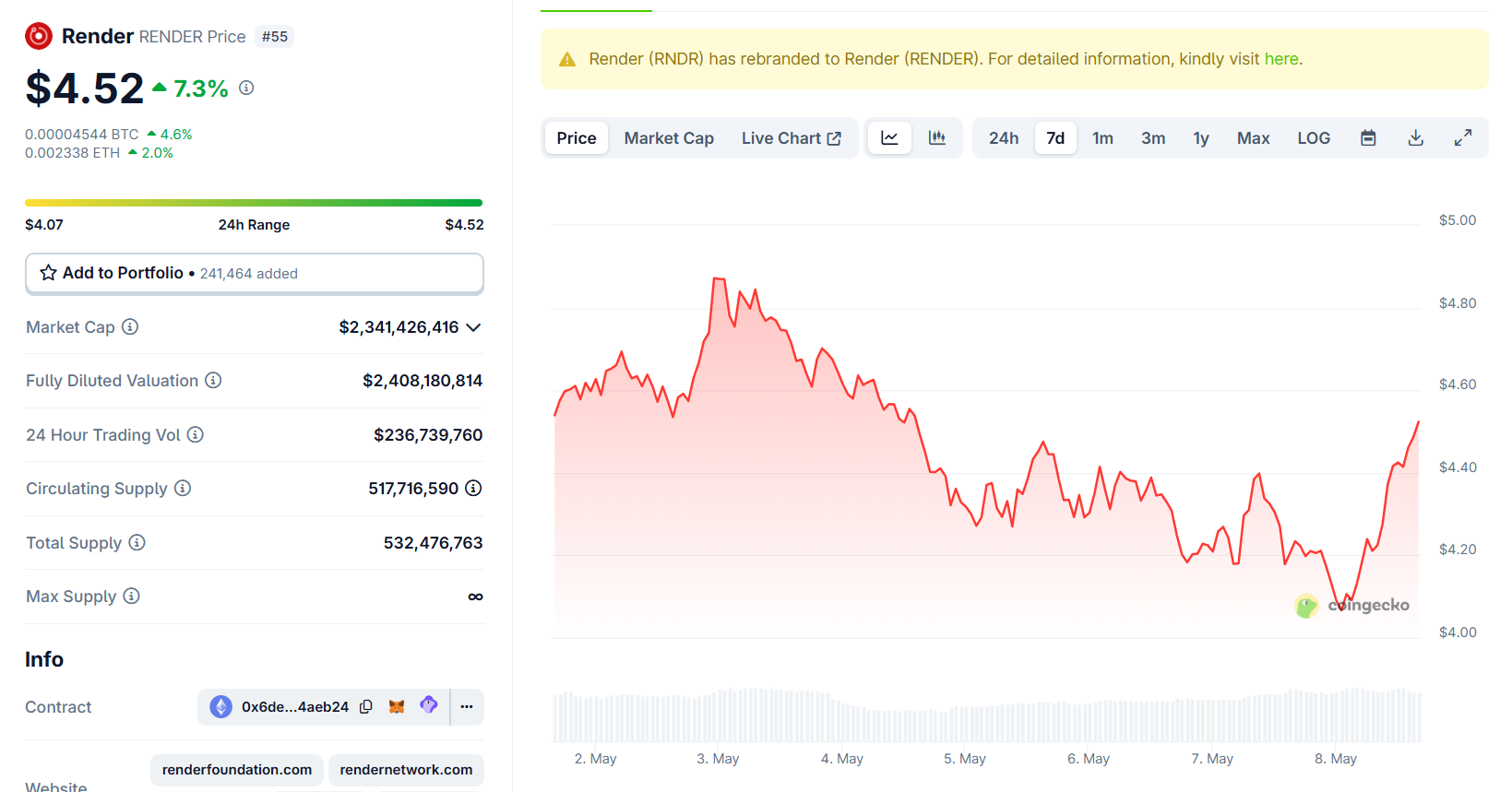
Task: Click 0.002338 ETH price text
Action: coord(72,153)
